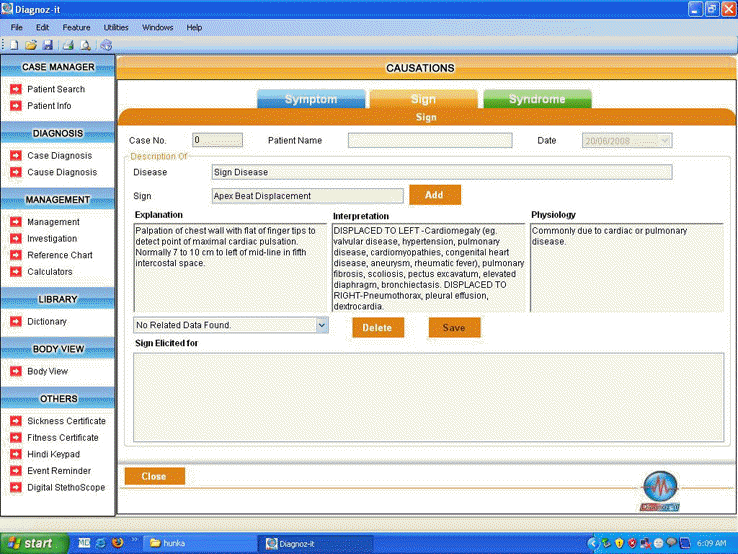This screenshot has height=554, width=738.
Task: Click the Print Preview toolbar icon
Action: pyautogui.click(x=86, y=45)
